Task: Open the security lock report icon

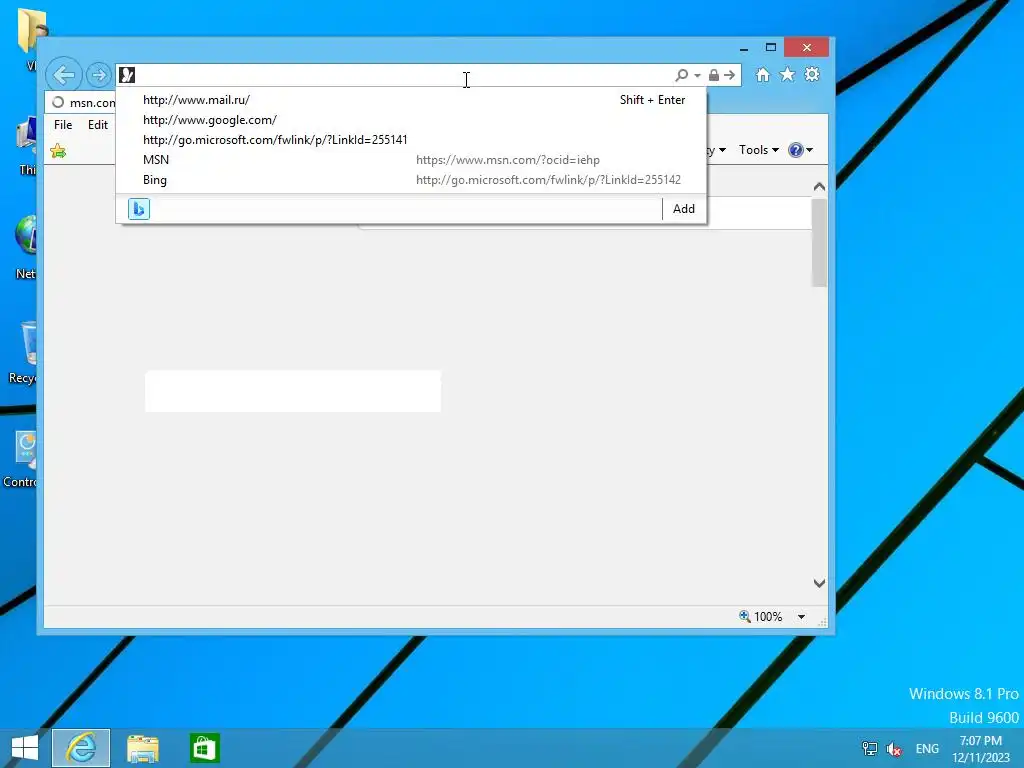Action: [714, 75]
